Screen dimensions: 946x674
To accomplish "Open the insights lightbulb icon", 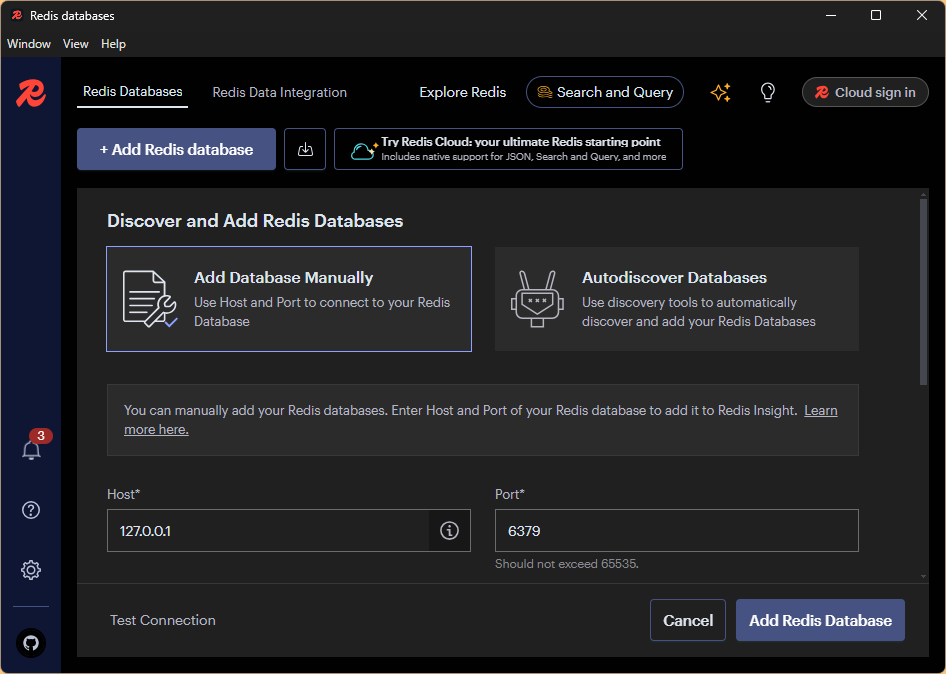I will (x=767, y=92).
